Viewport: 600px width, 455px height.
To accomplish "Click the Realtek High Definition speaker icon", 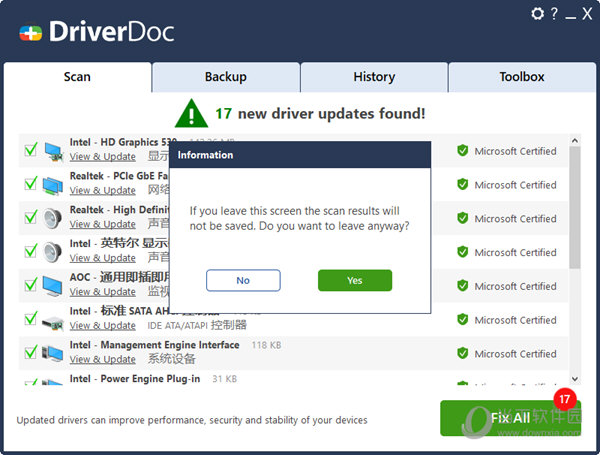I will (52, 219).
